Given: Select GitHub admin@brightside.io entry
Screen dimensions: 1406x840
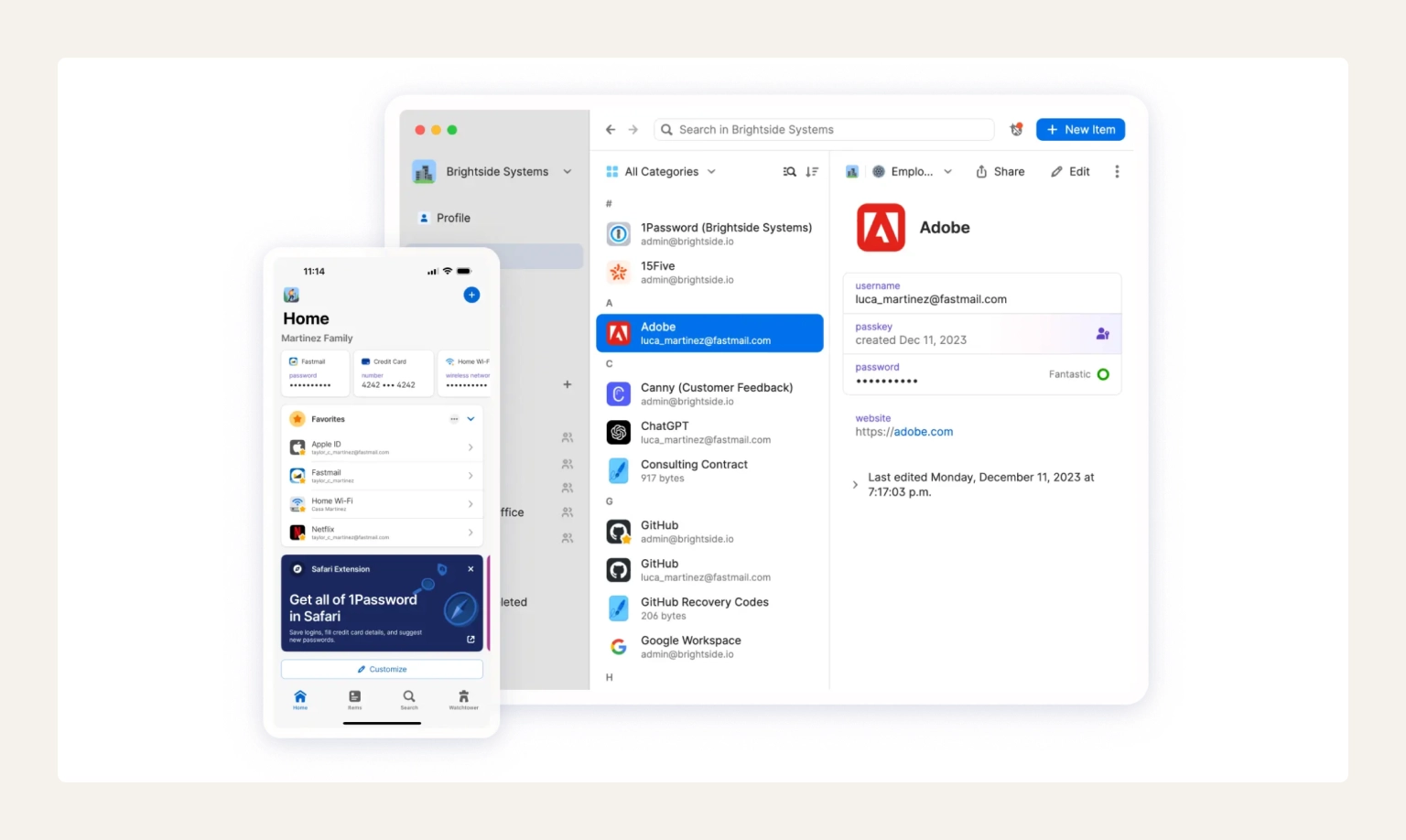Looking at the screenshot, I should (x=709, y=532).
